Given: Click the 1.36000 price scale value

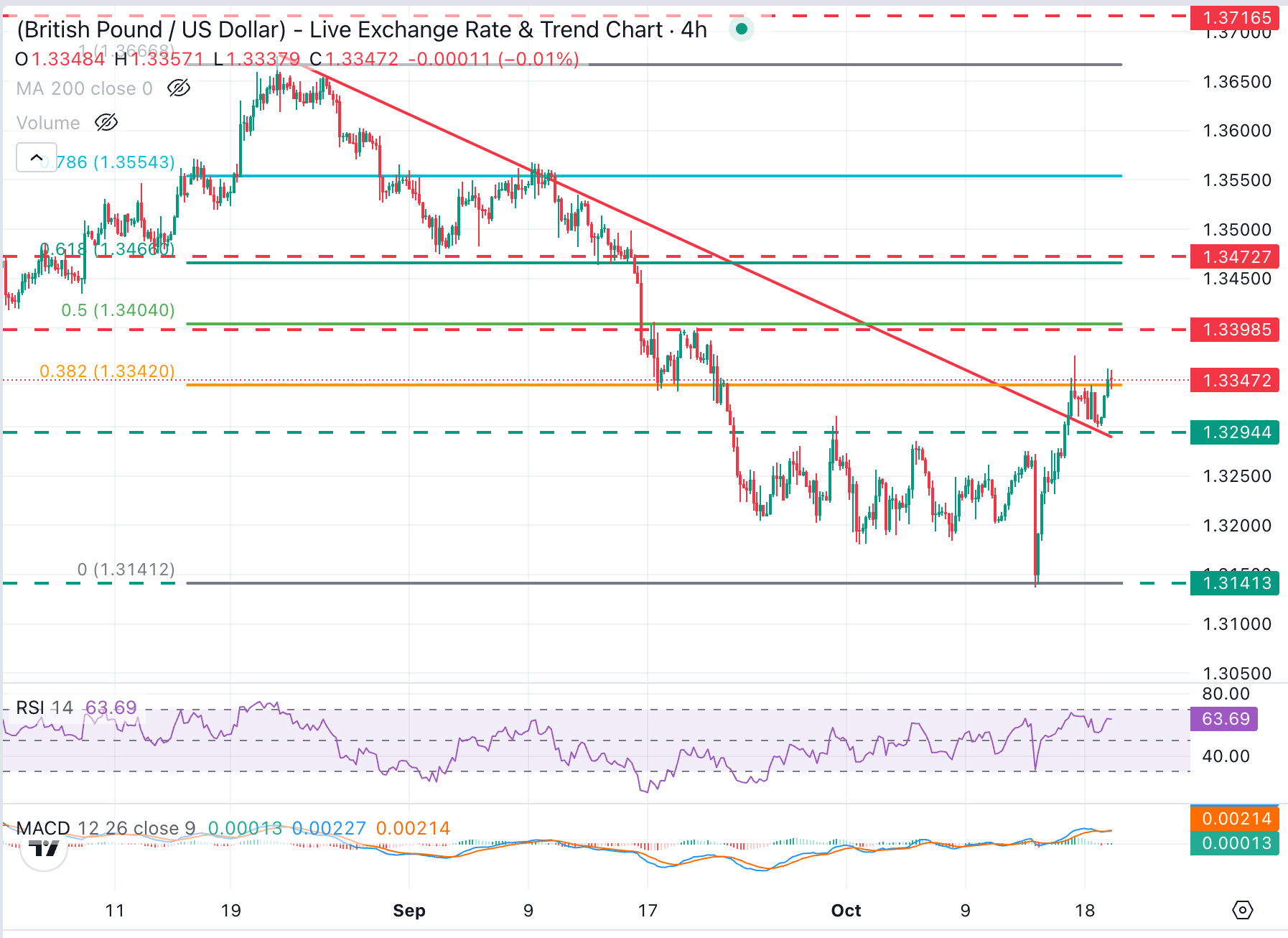Looking at the screenshot, I should 1237,131.
